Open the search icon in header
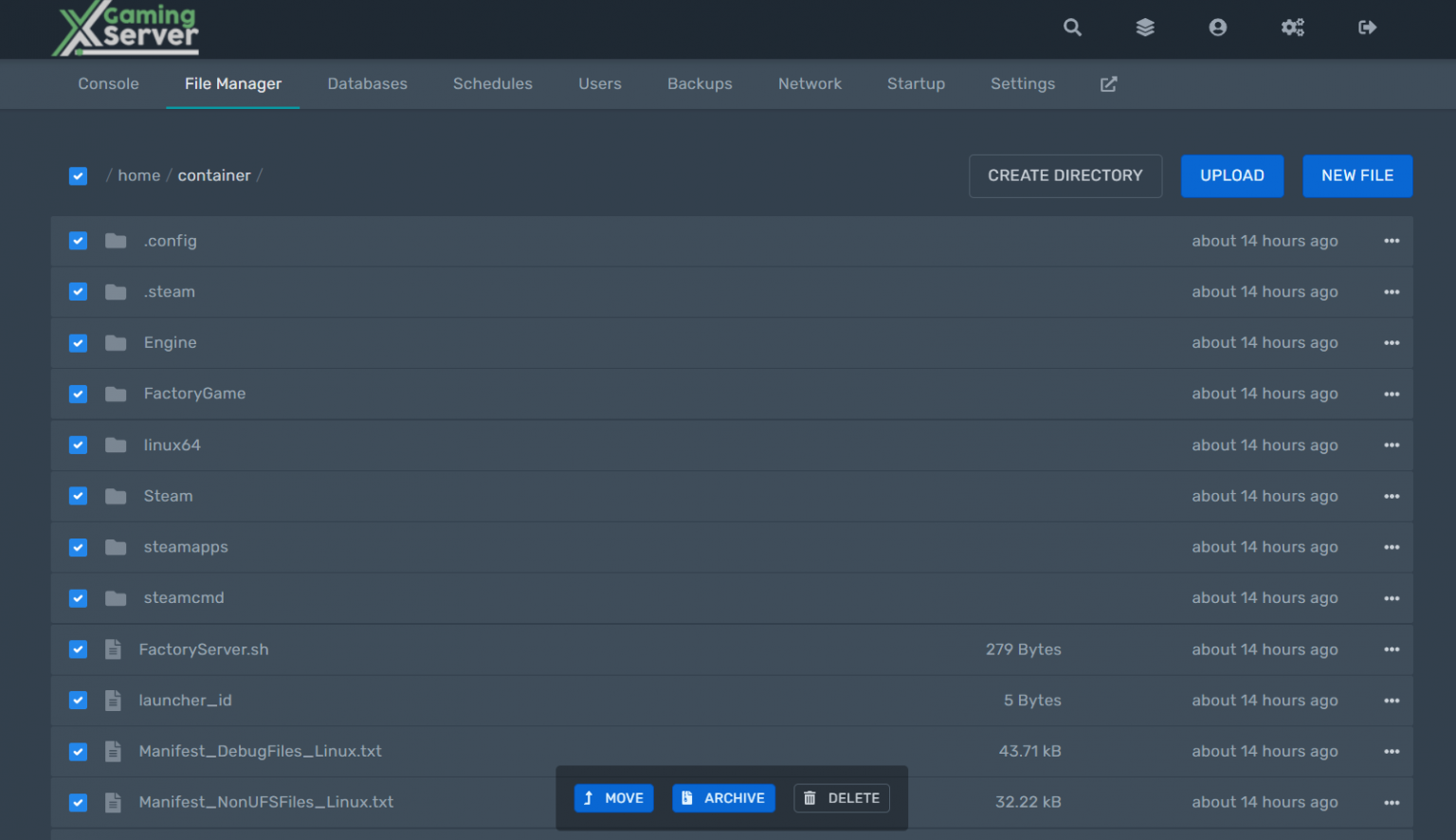Image resolution: width=1456 pixels, height=840 pixels. pyautogui.click(x=1072, y=27)
